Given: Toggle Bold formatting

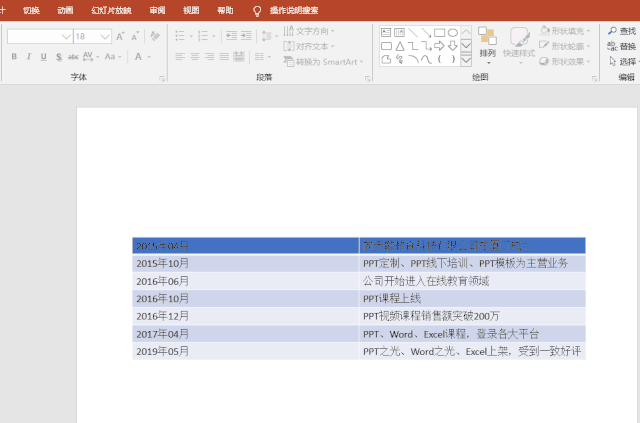Looking at the screenshot, I should point(14,57).
